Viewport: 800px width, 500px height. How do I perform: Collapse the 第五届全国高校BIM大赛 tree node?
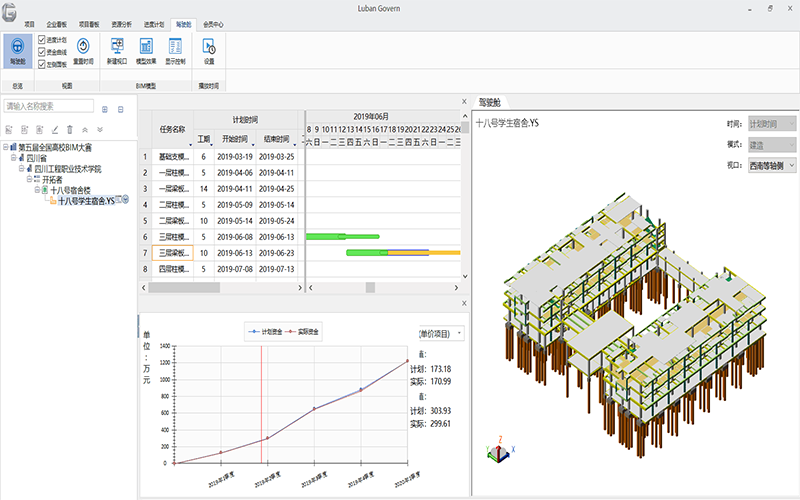click(x=6, y=147)
